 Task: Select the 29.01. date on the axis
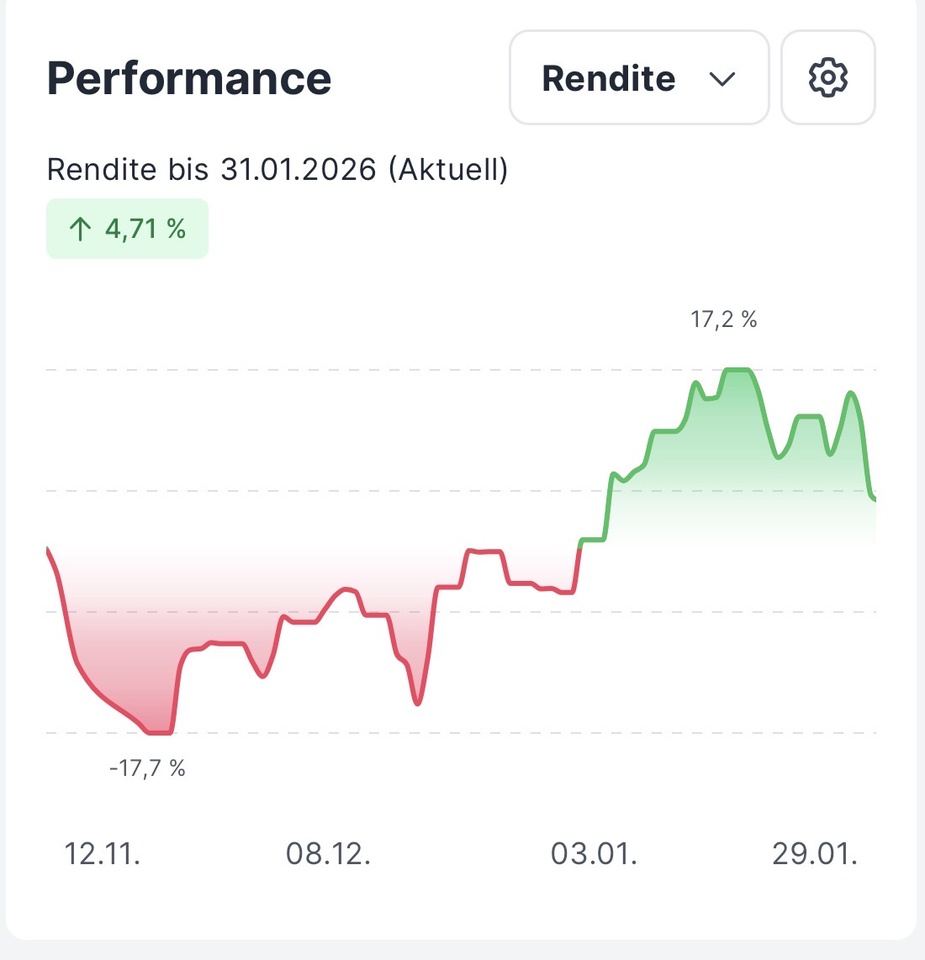[815, 854]
